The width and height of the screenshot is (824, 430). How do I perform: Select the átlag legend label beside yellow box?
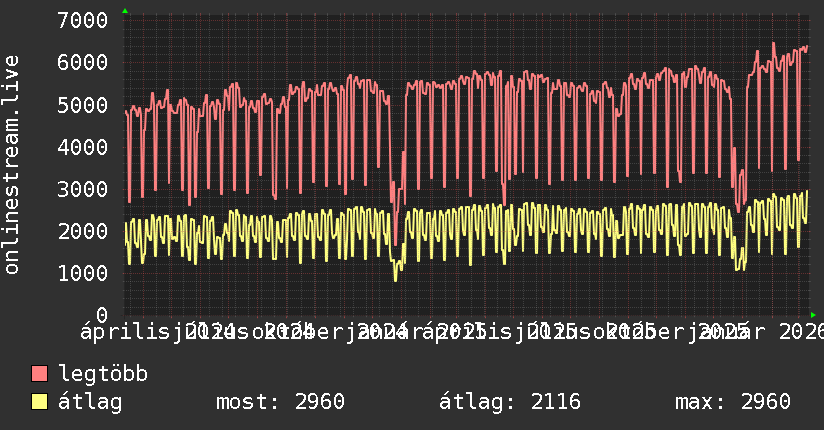90,402
